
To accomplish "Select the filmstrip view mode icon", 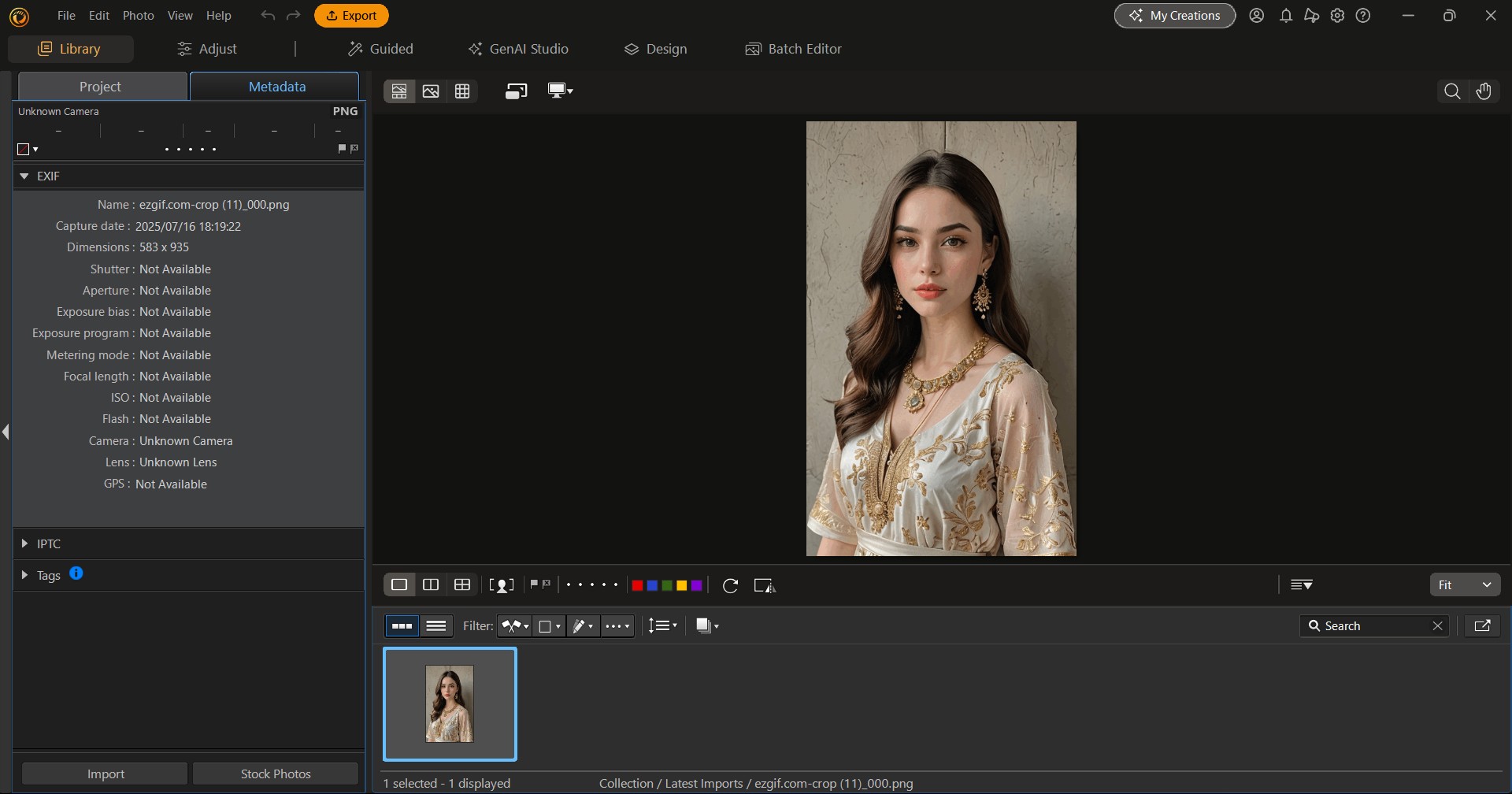I will coord(399,91).
